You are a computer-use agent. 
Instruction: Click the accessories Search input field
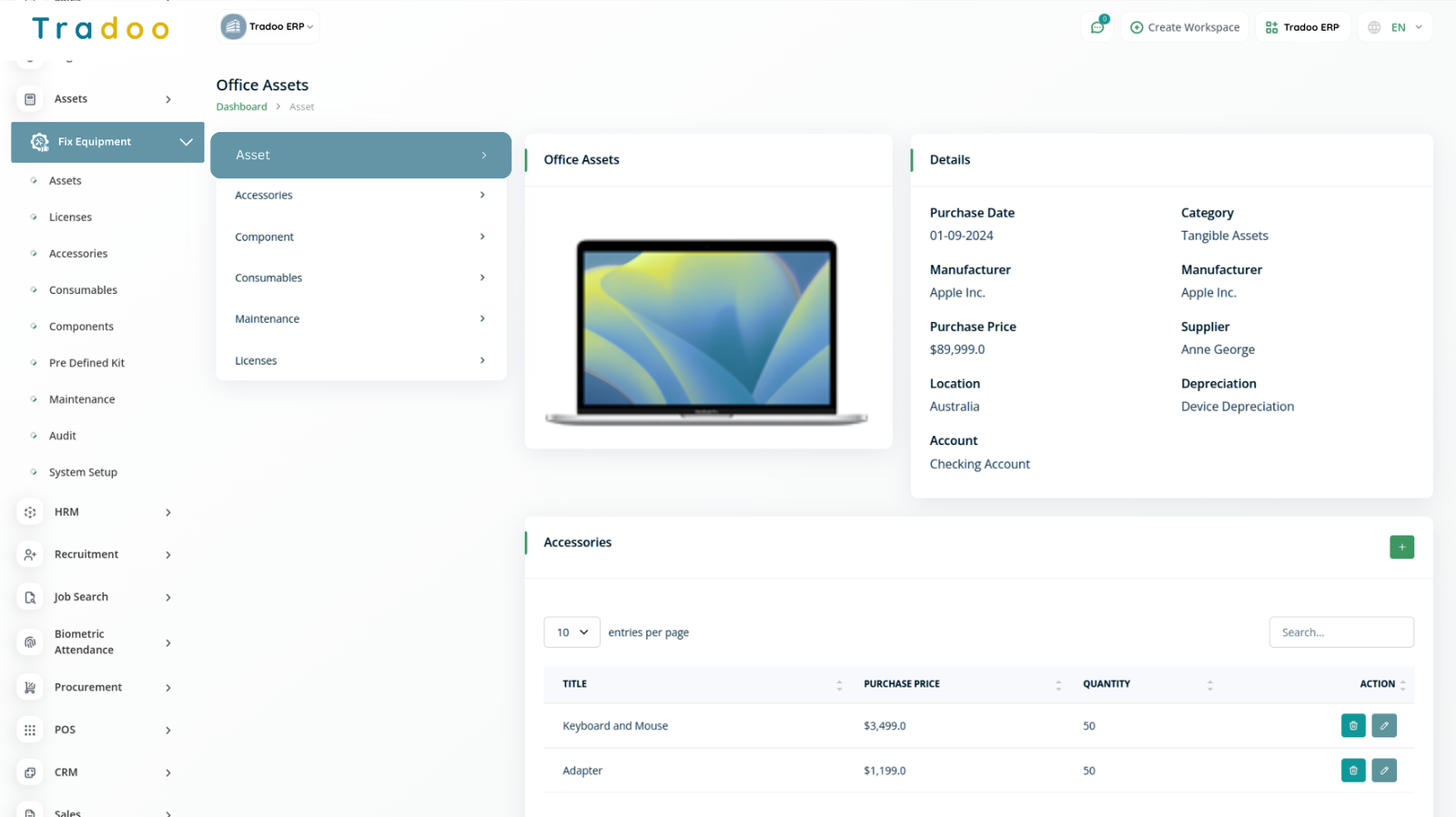[x=1340, y=632]
